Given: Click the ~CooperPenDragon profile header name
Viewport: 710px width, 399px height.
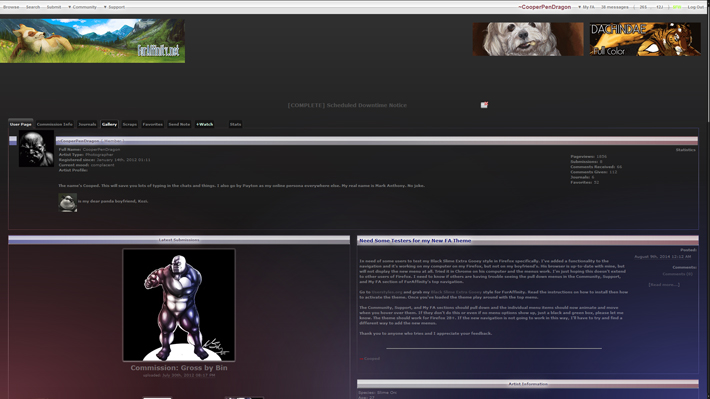Looking at the screenshot, I should pos(78,141).
